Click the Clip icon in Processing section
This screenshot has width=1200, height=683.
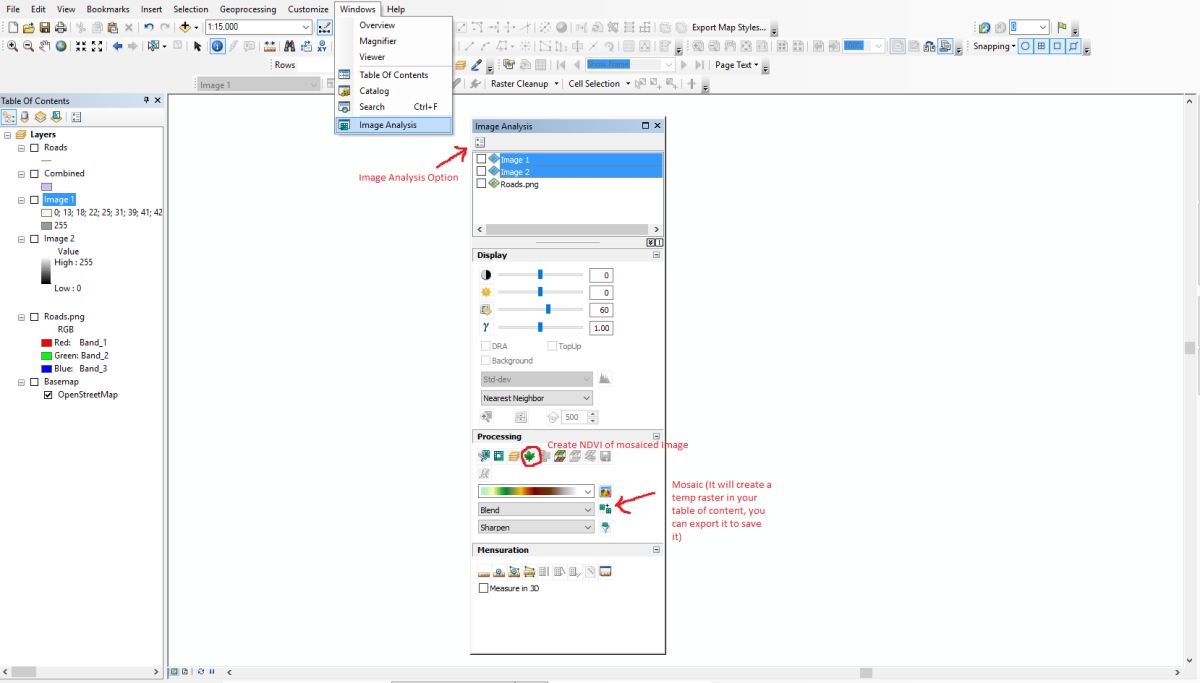(x=484, y=456)
